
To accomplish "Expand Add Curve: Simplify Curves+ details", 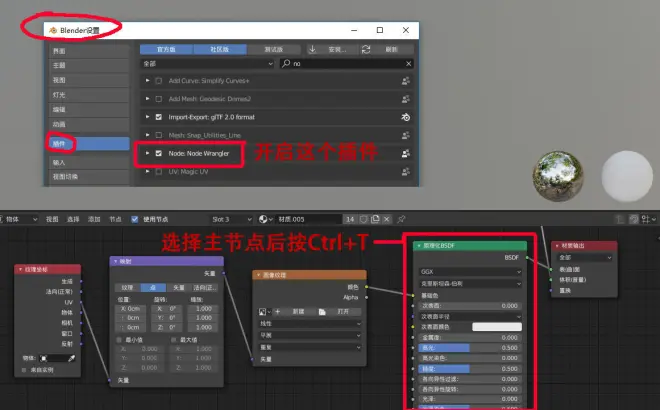I will (x=147, y=80).
